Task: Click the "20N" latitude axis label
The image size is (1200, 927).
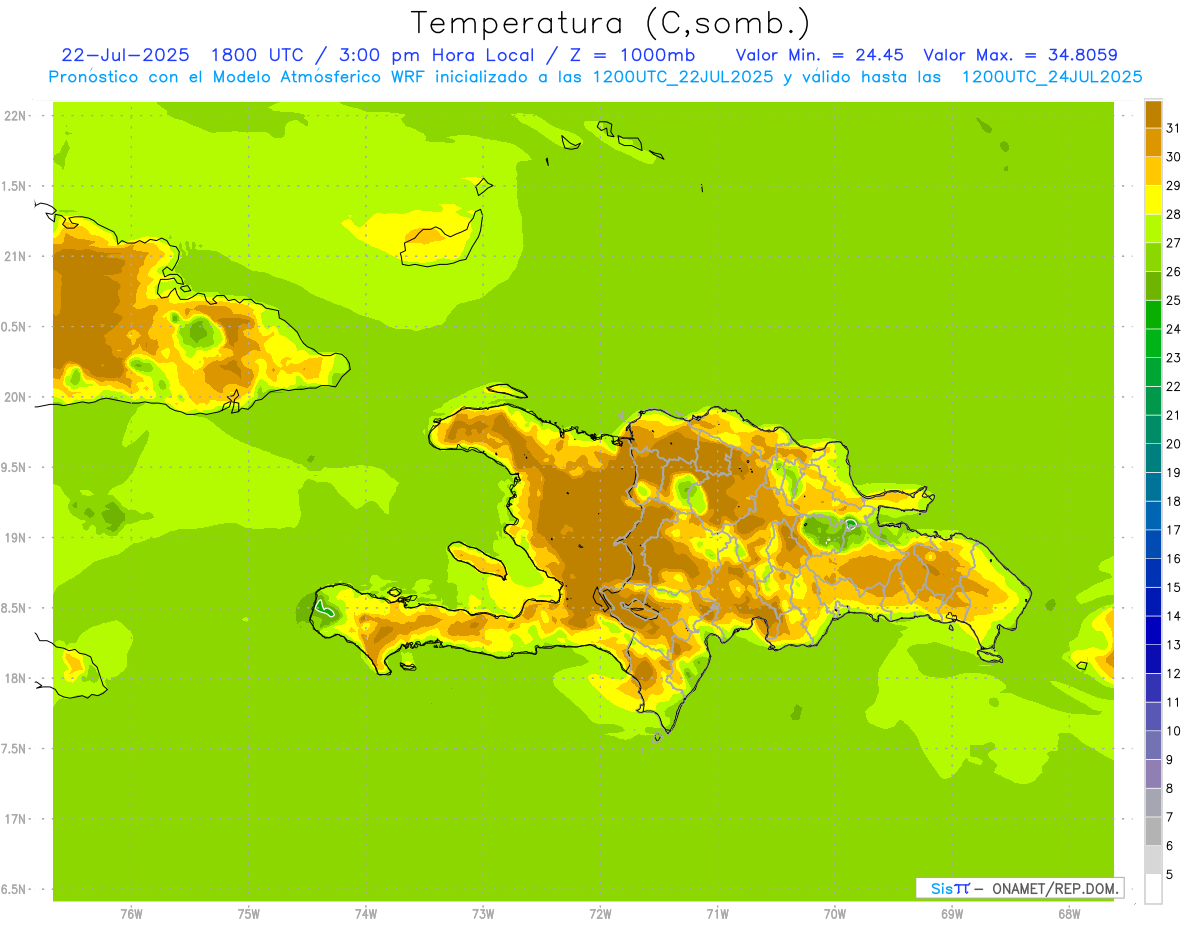Action: coord(17,397)
